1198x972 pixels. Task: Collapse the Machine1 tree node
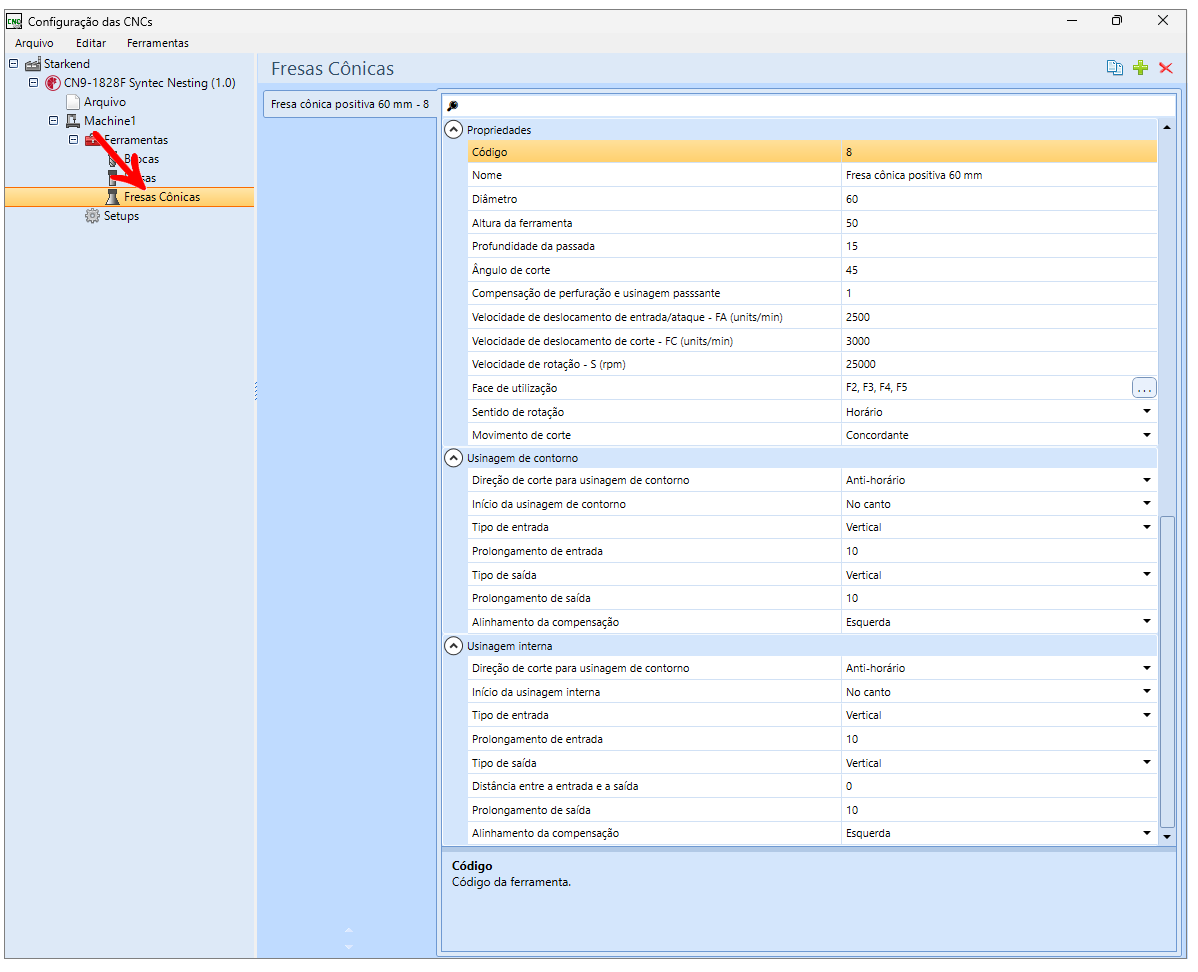[x=53, y=121]
